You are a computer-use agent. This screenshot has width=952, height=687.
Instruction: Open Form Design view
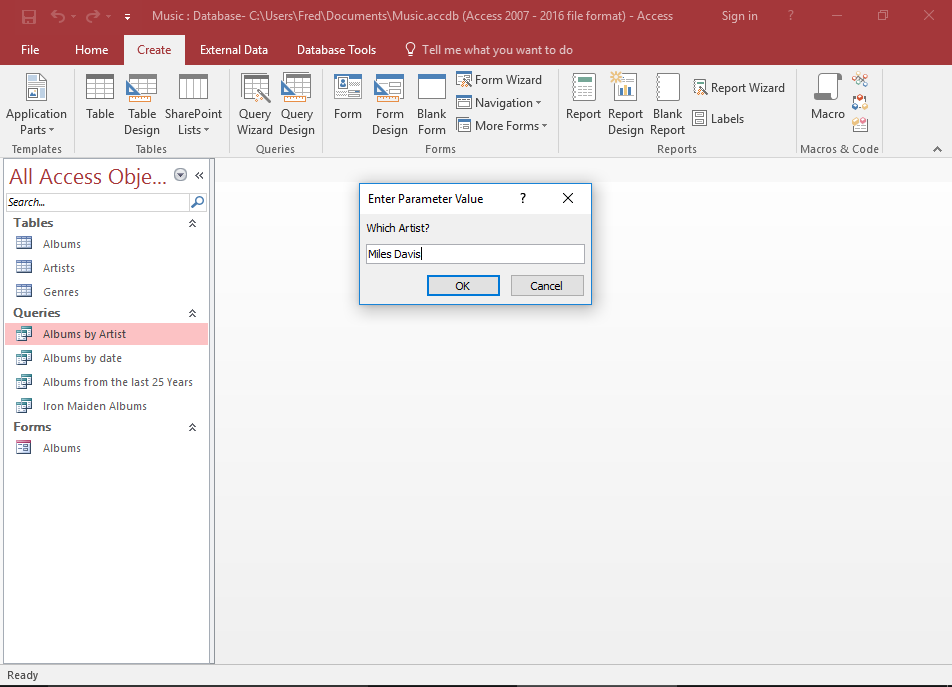[389, 104]
